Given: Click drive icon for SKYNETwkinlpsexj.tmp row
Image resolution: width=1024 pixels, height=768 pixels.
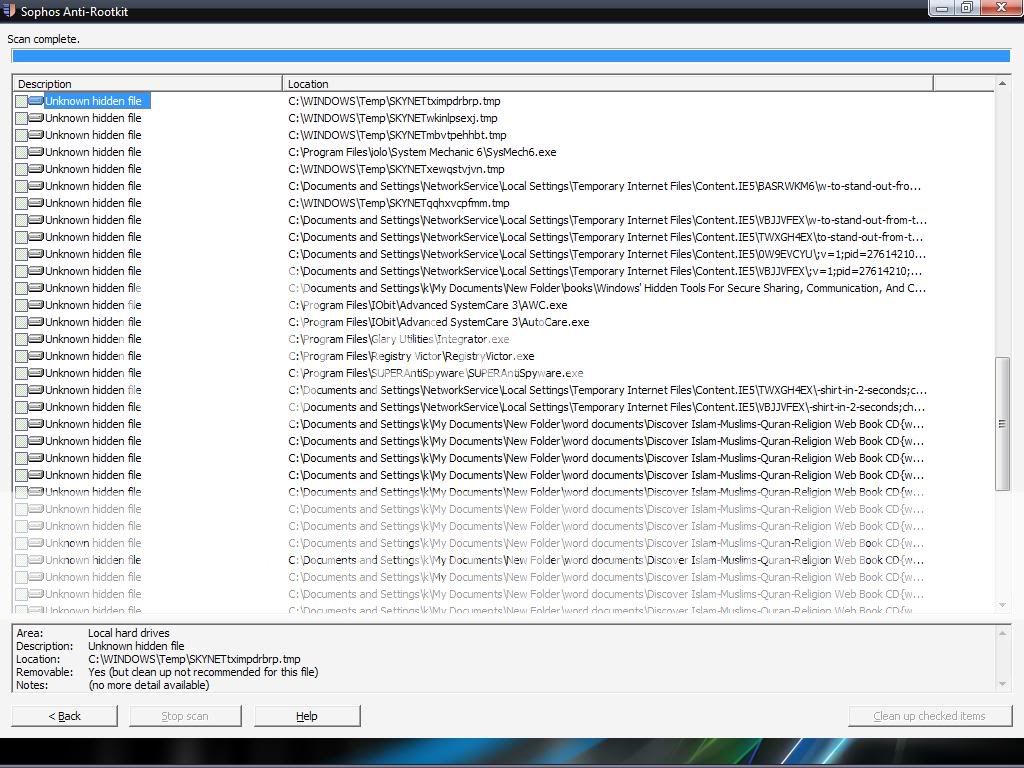Looking at the screenshot, I should point(36,118).
